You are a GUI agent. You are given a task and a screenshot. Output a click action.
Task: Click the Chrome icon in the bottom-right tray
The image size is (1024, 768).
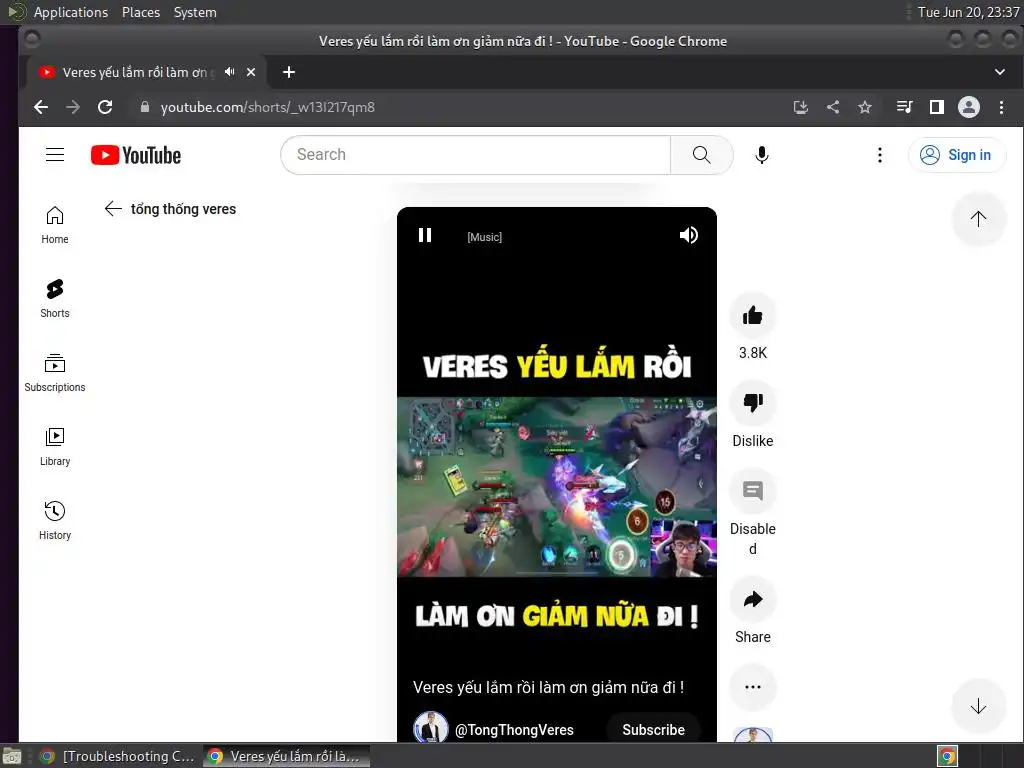coord(947,756)
